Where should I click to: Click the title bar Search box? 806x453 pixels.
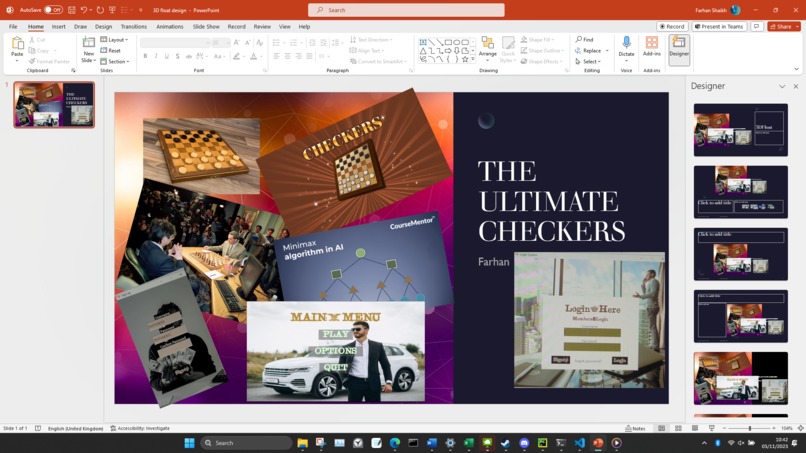pyautogui.click(x=406, y=10)
